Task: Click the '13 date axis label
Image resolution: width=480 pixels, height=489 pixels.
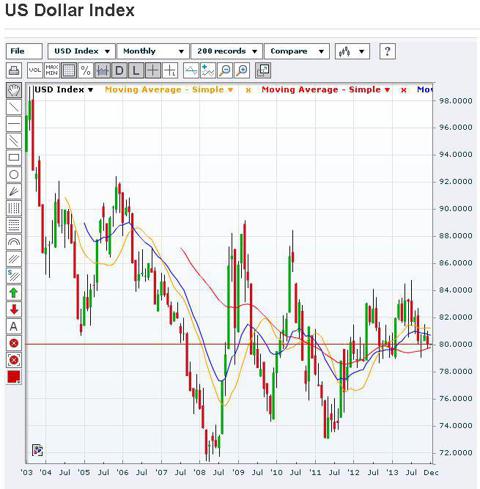Action: click(x=392, y=472)
